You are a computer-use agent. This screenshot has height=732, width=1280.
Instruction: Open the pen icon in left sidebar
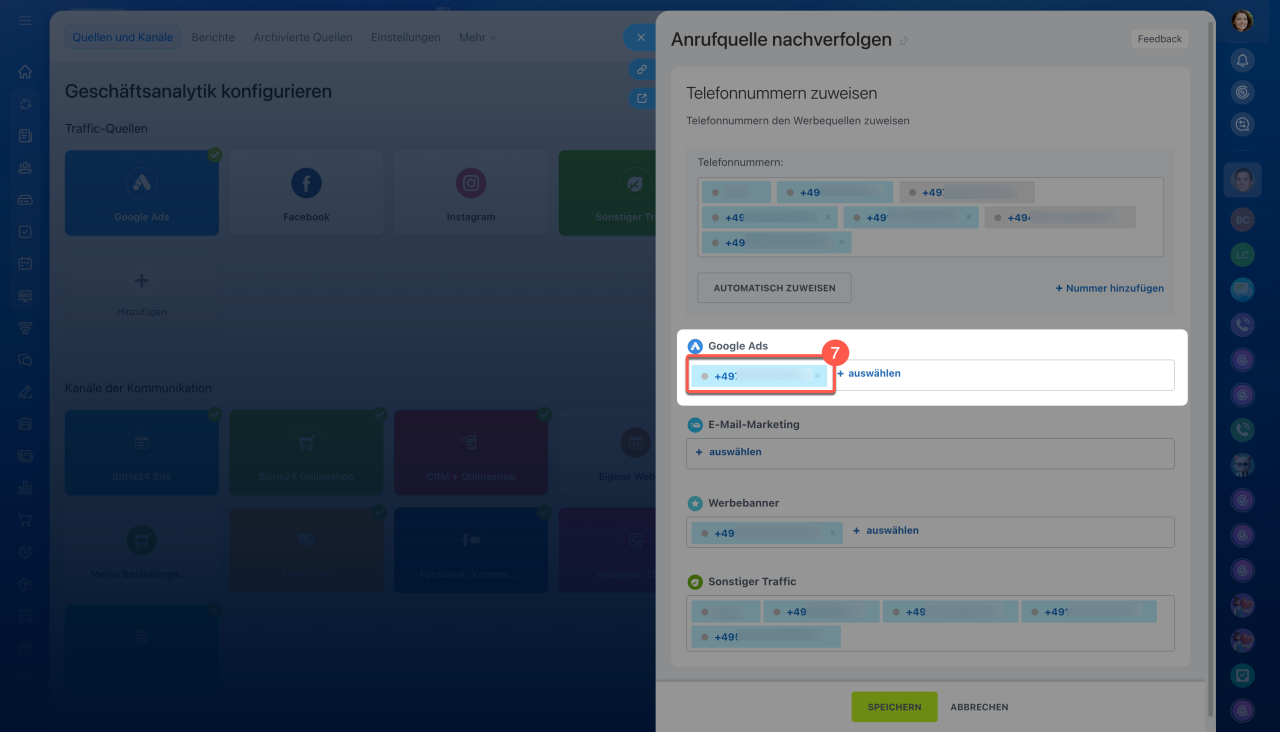point(25,391)
